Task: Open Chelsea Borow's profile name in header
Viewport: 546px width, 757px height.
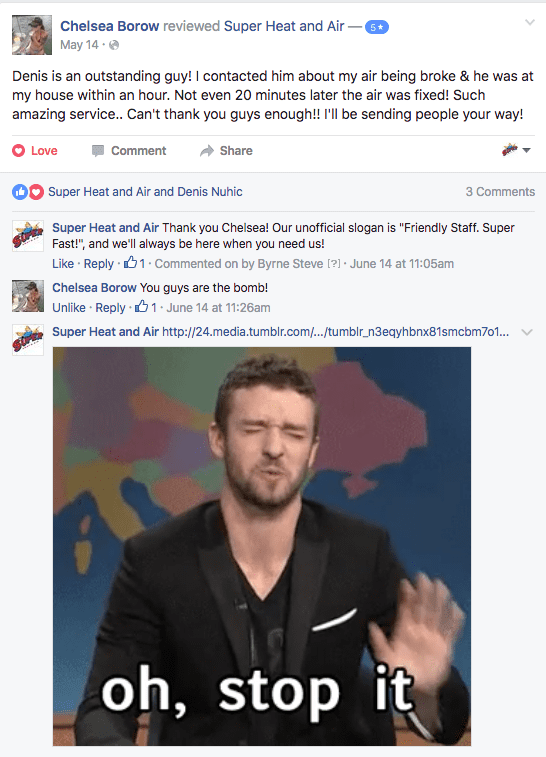Action: point(110,26)
